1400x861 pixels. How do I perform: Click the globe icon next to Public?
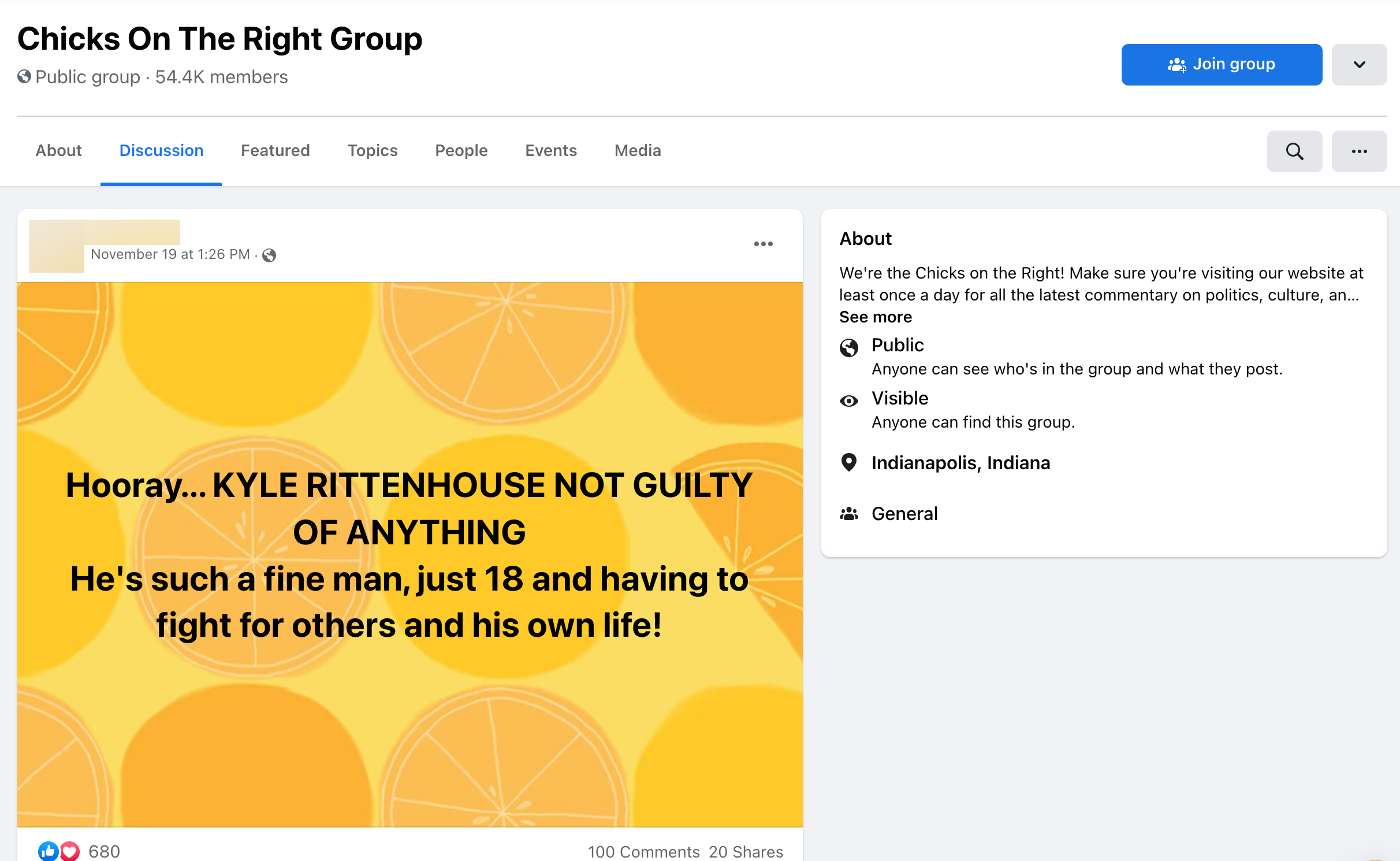(848, 347)
